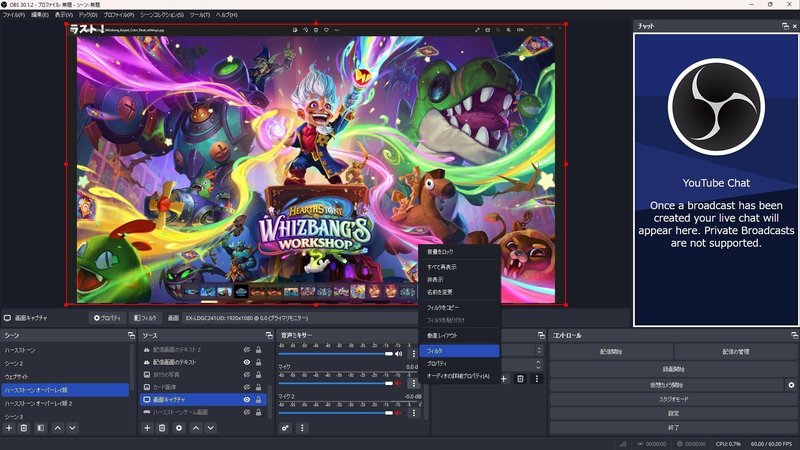
Task: Open three-dot options for マイク channel
Action: pyautogui.click(x=414, y=383)
